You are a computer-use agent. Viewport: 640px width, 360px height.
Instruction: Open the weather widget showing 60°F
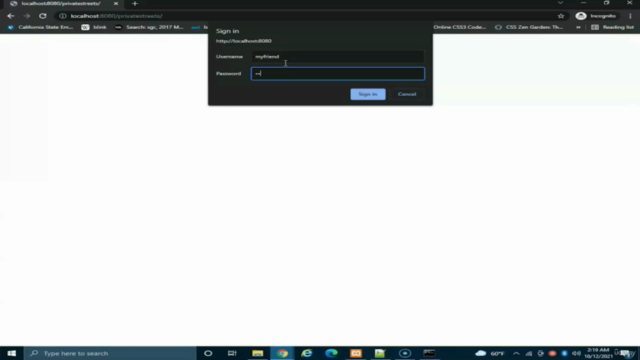[490, 353]
